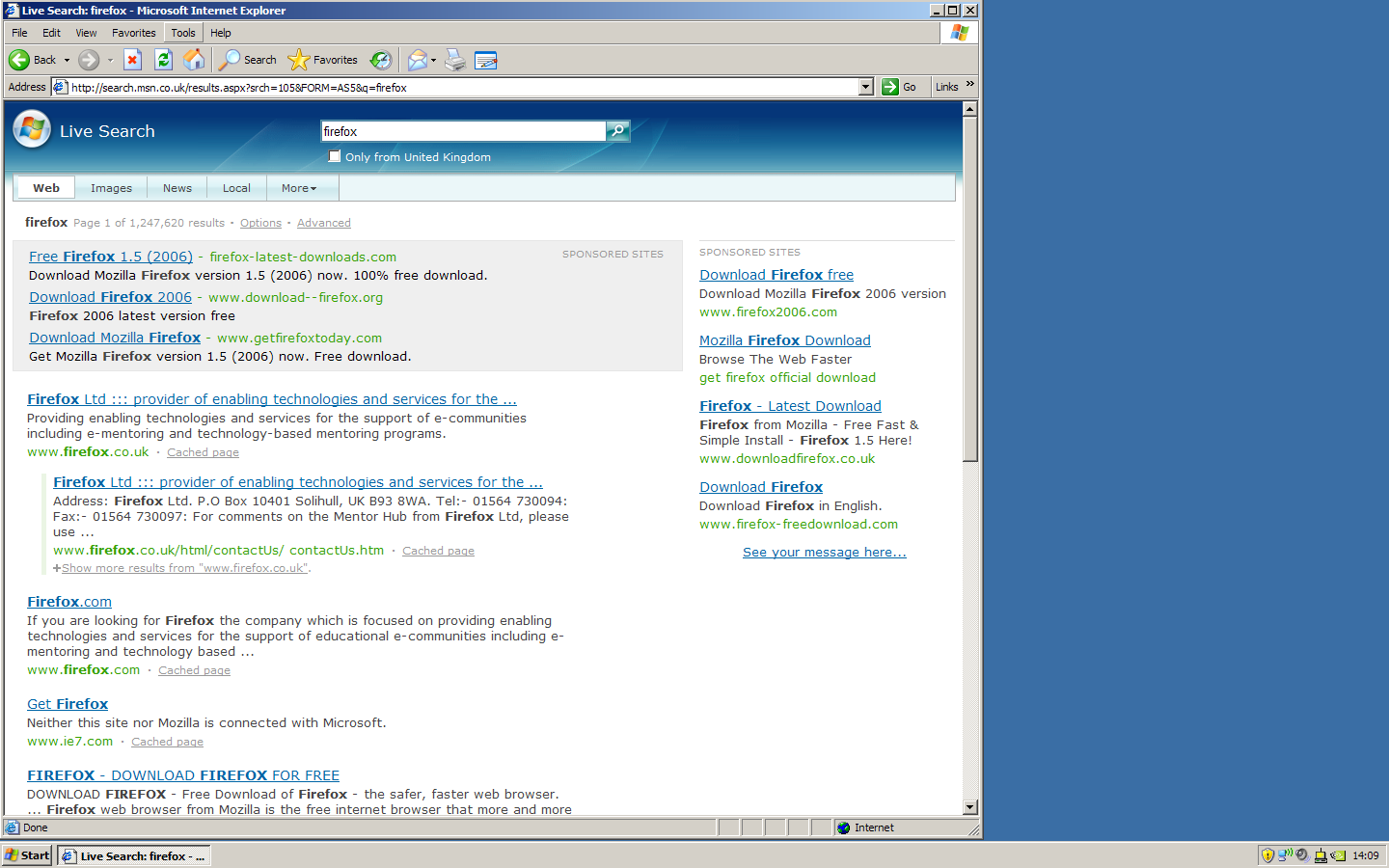1389x868 pixels.
Task: Click the Edit page toolbar icon
Action: 486,60
